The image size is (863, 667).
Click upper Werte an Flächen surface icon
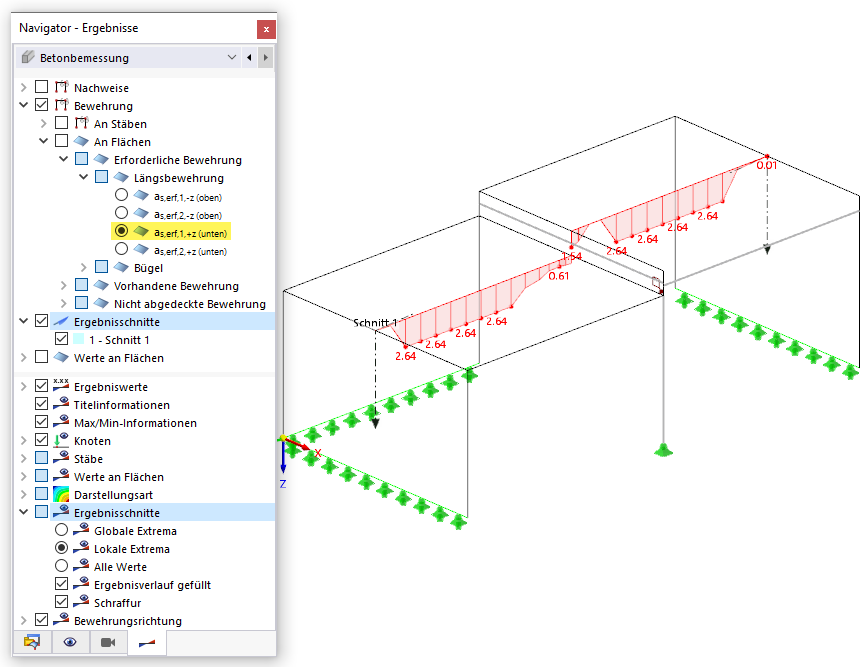click(x=61, y=357)
